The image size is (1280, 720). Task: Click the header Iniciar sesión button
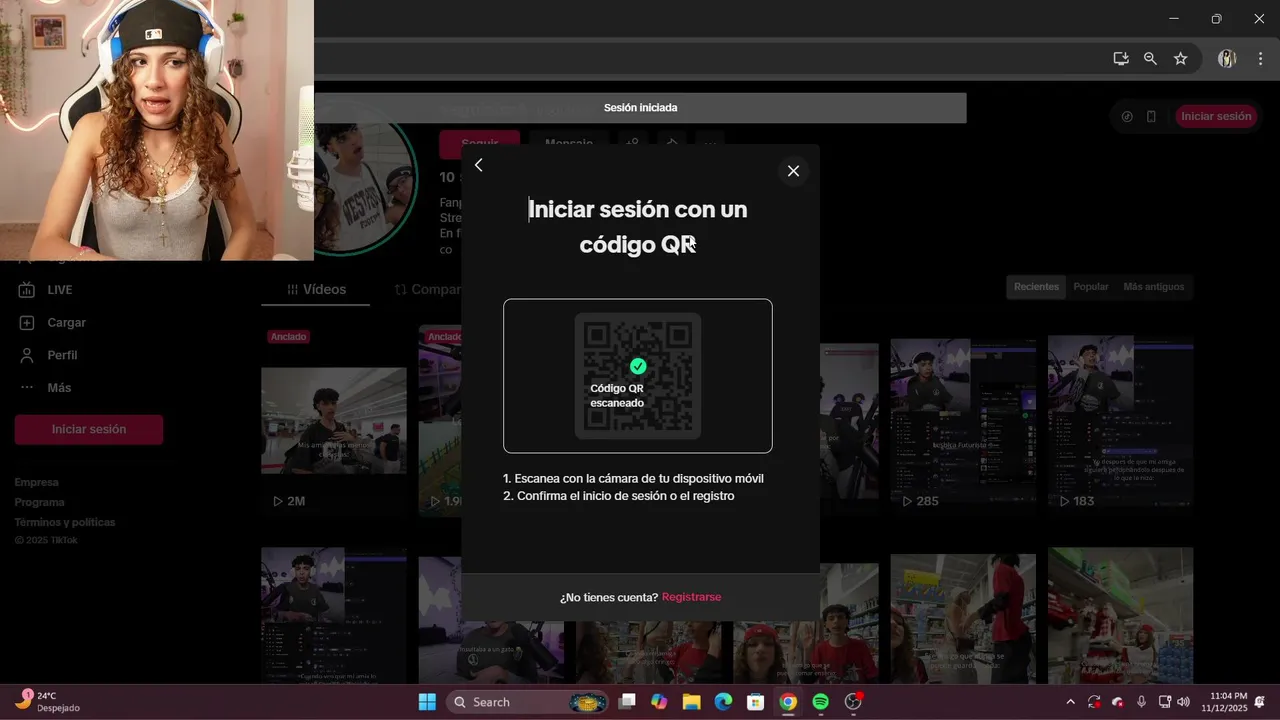(x=1216, y=116)
